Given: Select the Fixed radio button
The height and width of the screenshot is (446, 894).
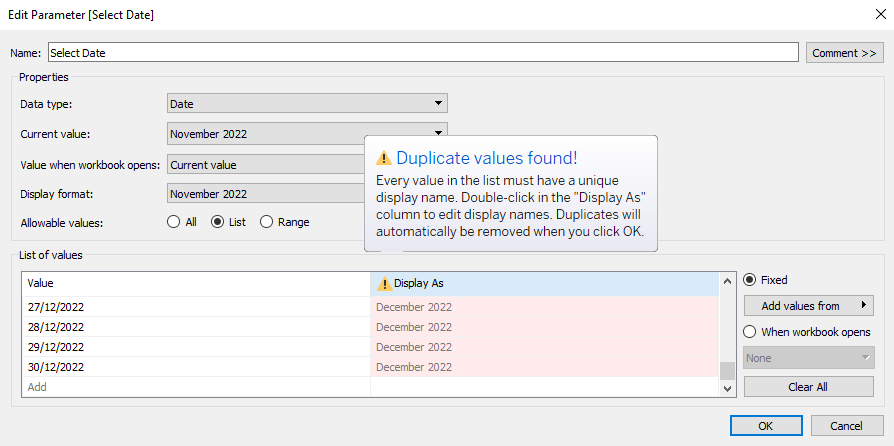Looking at the screenshot, I should pyautogui.click(x=750, y=280).
